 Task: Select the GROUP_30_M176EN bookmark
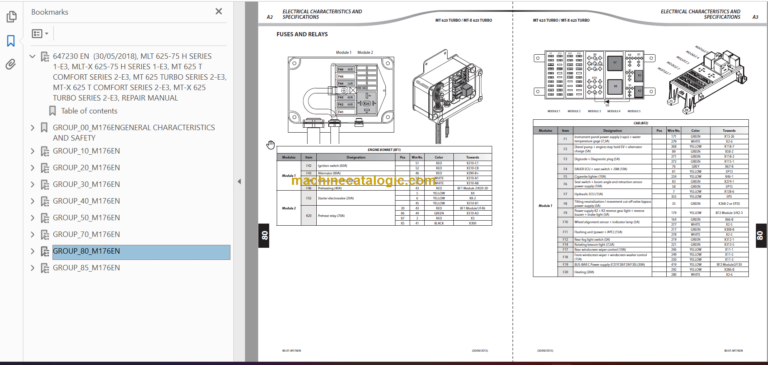click(x=86, y=184)
